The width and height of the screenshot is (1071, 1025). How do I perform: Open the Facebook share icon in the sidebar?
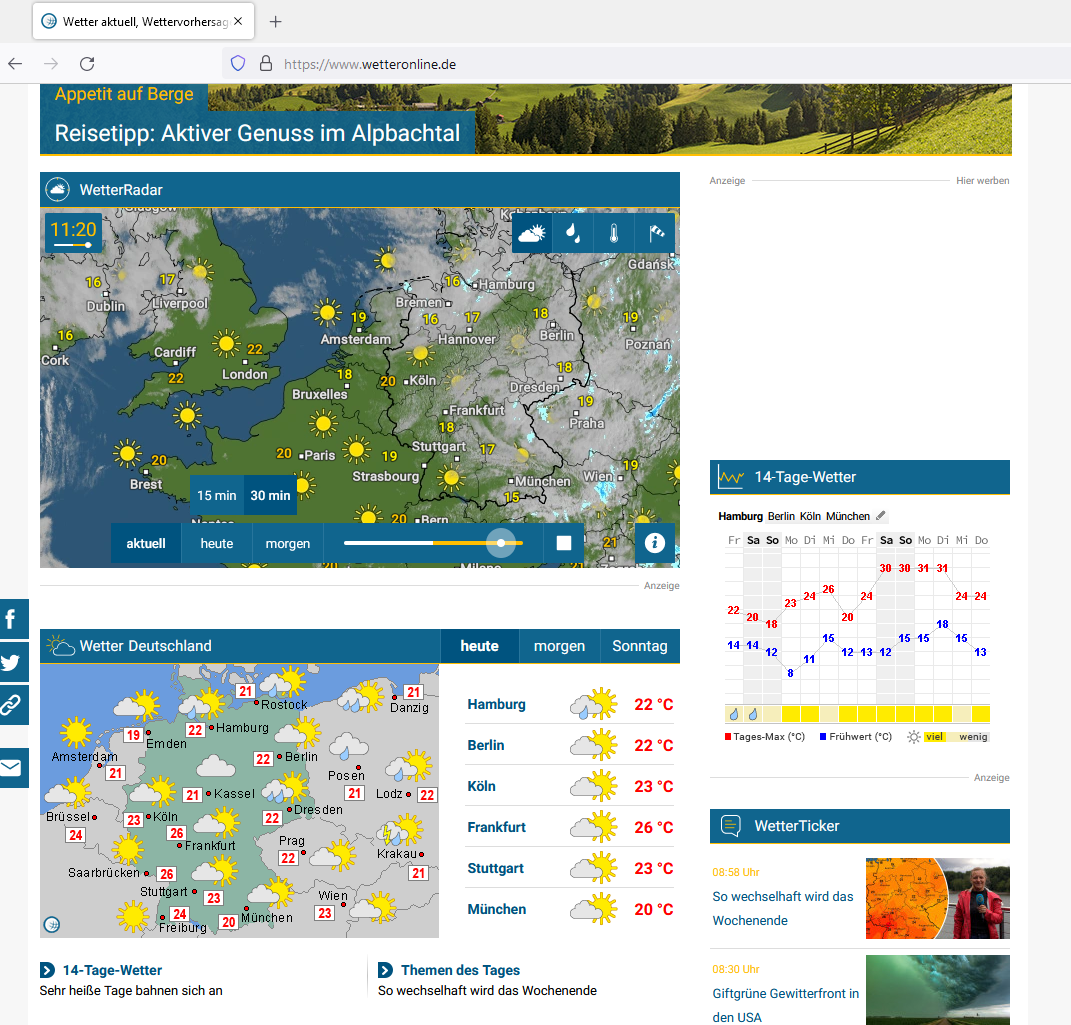point(13,619)
